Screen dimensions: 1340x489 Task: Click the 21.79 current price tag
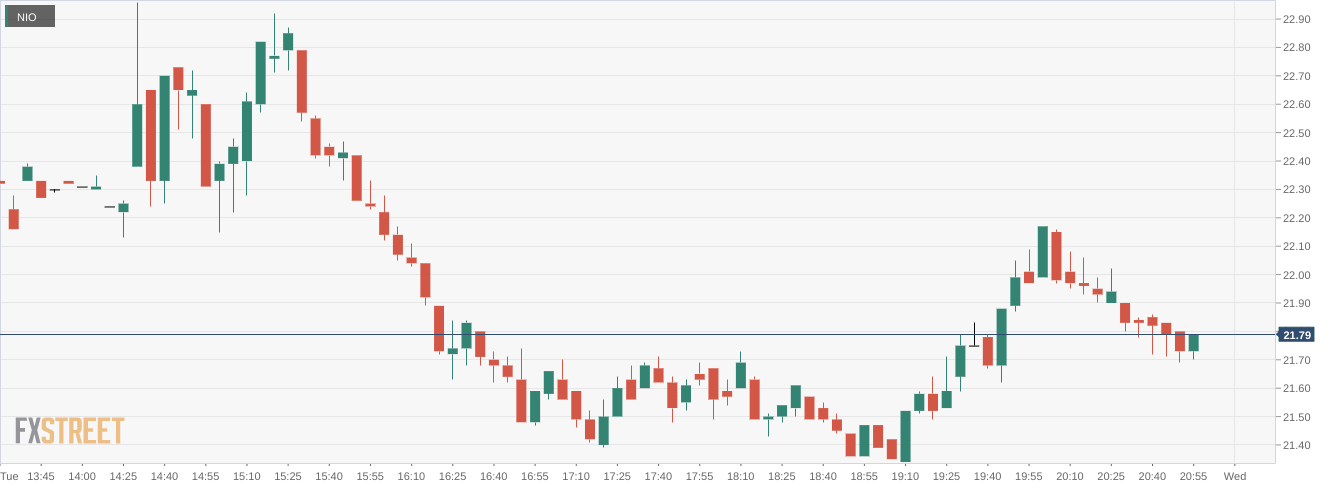[x=1296, y=335]
